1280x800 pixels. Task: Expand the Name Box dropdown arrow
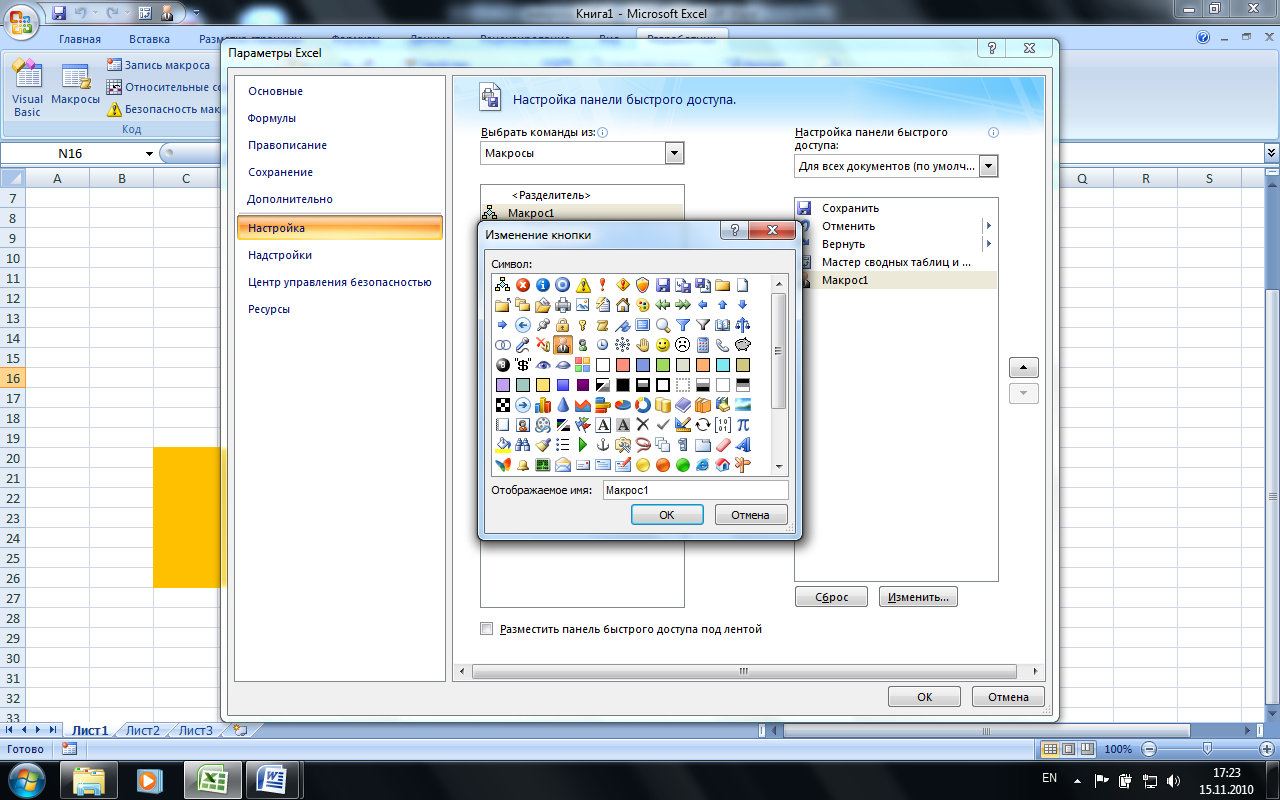coord(149,154)
